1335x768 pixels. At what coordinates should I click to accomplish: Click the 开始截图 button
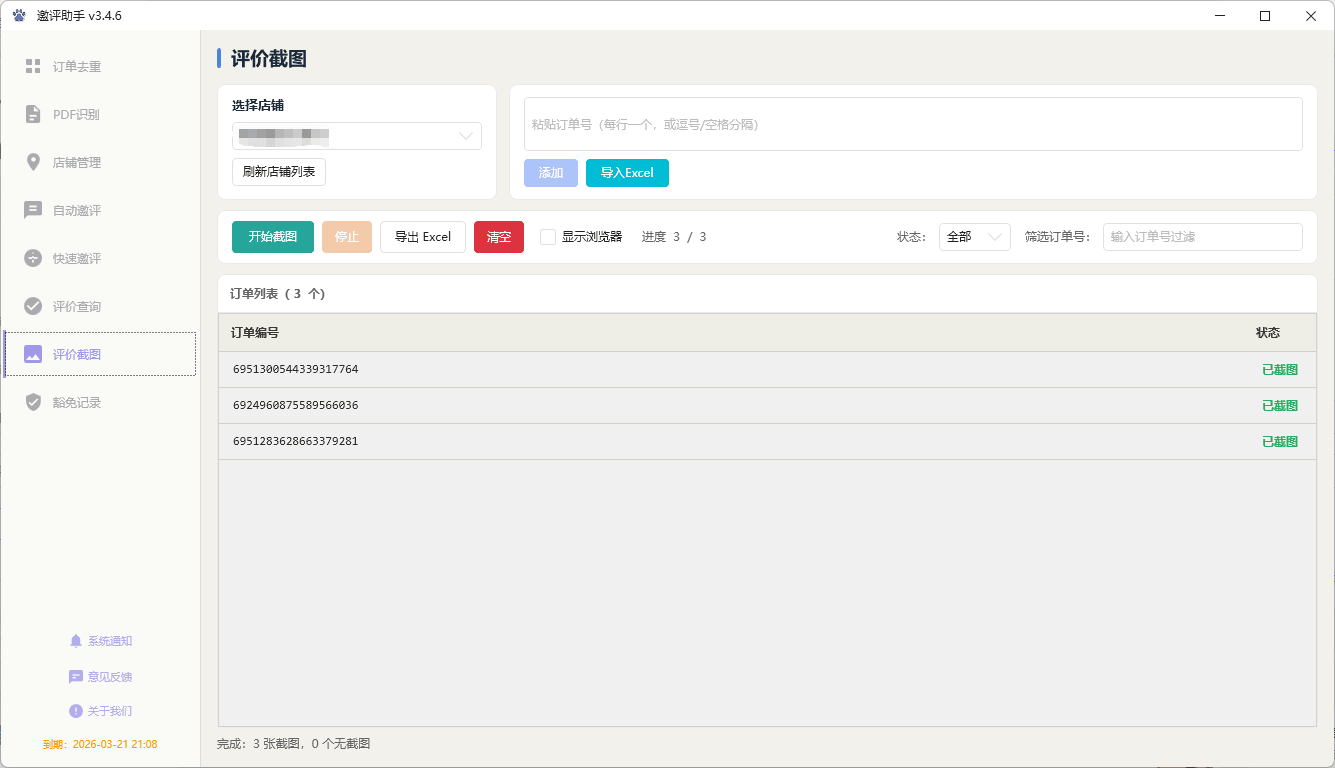point(273,237)
